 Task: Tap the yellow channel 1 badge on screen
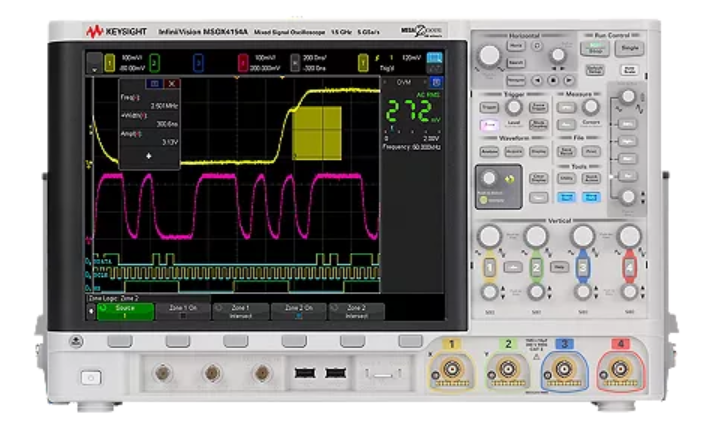[x=110, y=63]
